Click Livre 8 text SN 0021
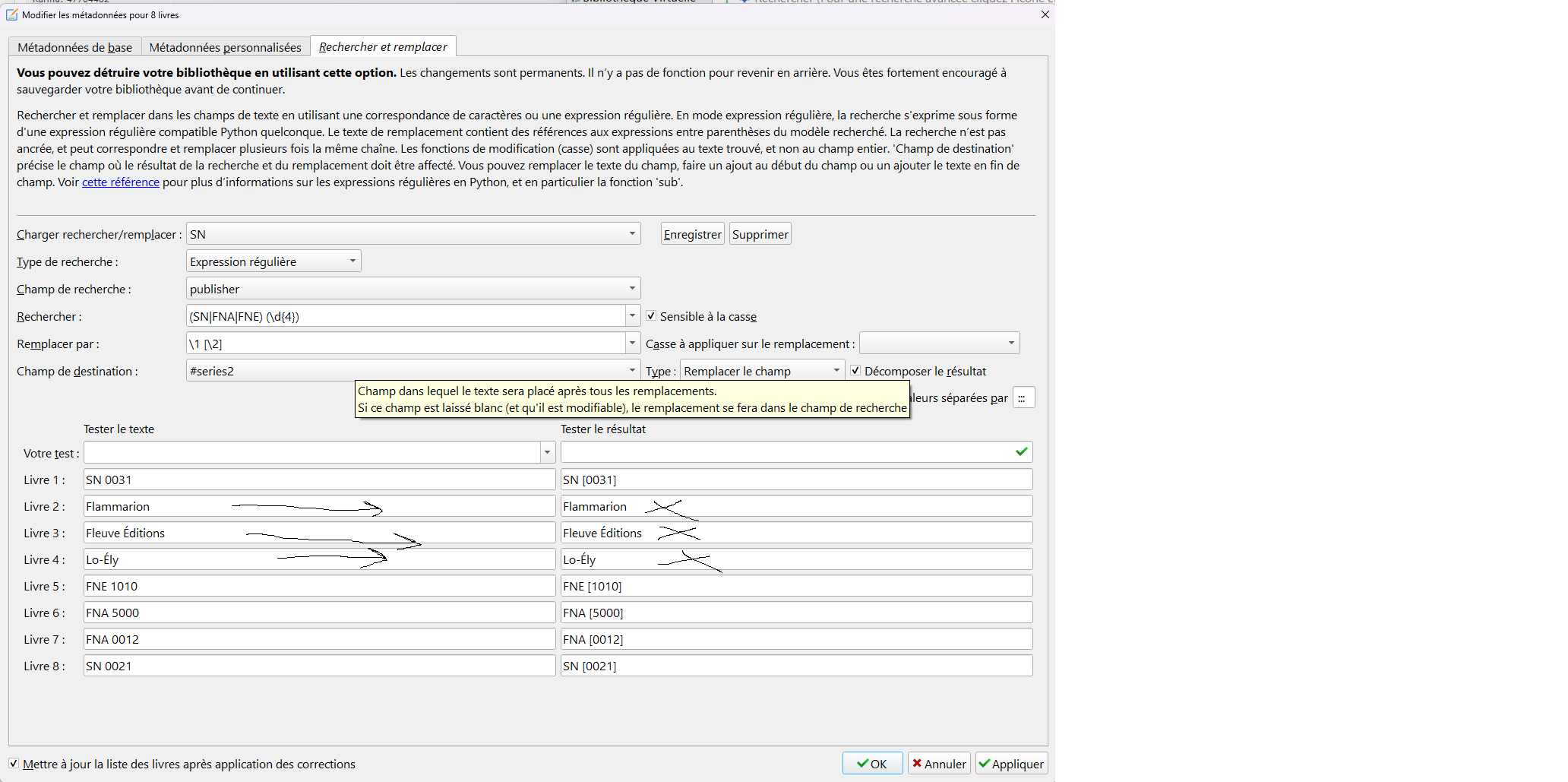1568x782 pixels. click(319, 666)
